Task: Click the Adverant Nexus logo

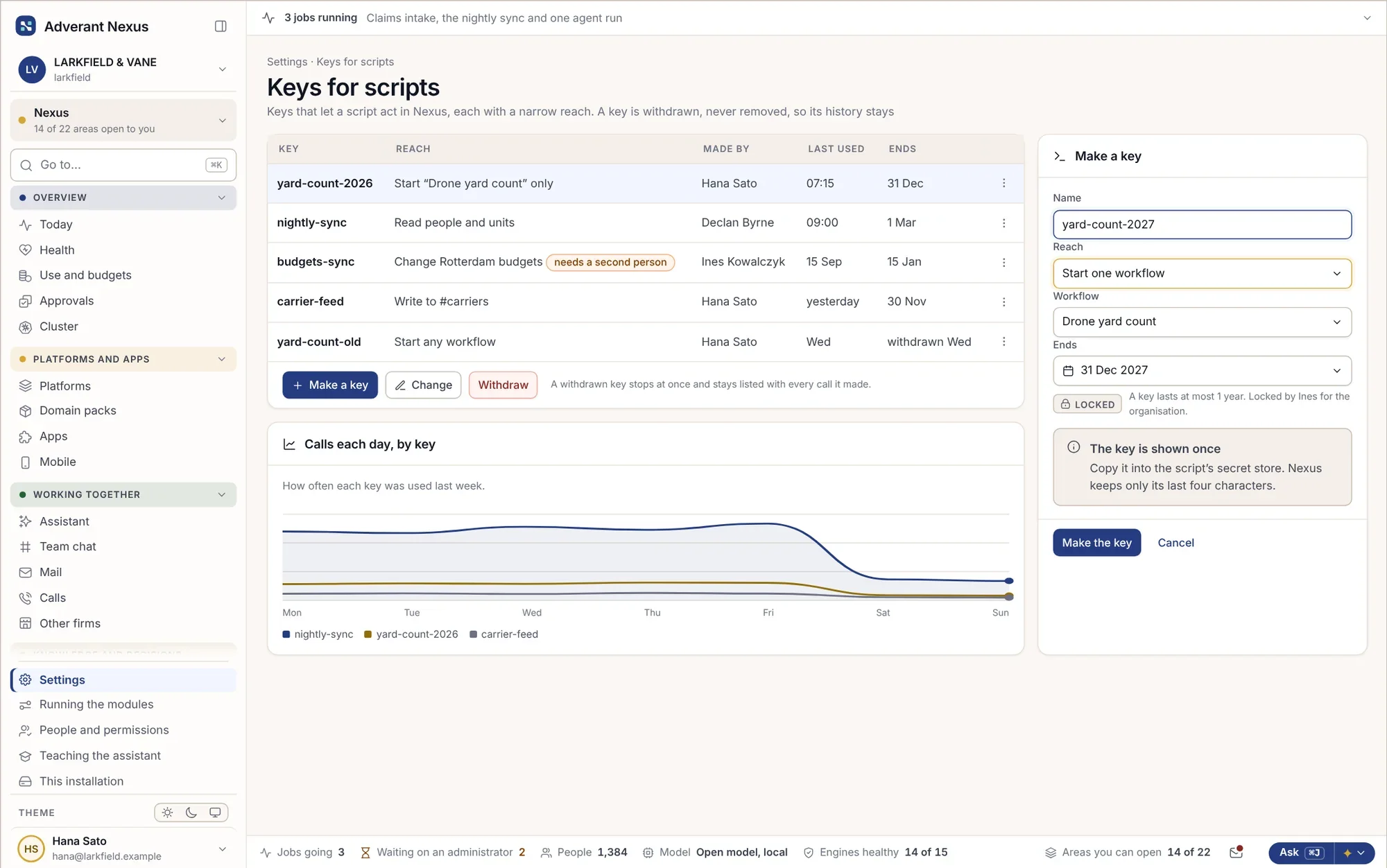Action: (26, 26)
